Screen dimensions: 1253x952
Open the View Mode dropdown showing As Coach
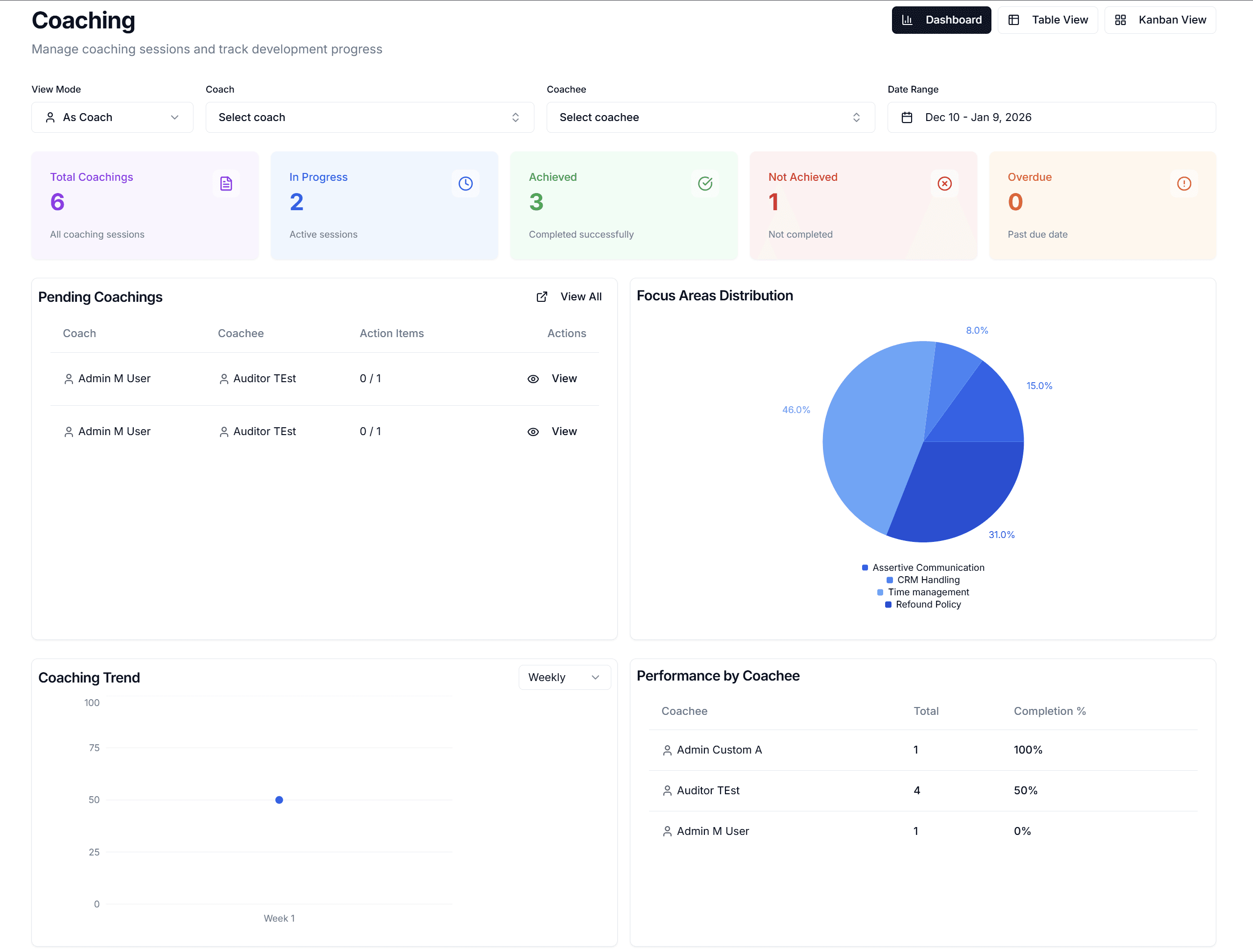[x=112, y=117]
